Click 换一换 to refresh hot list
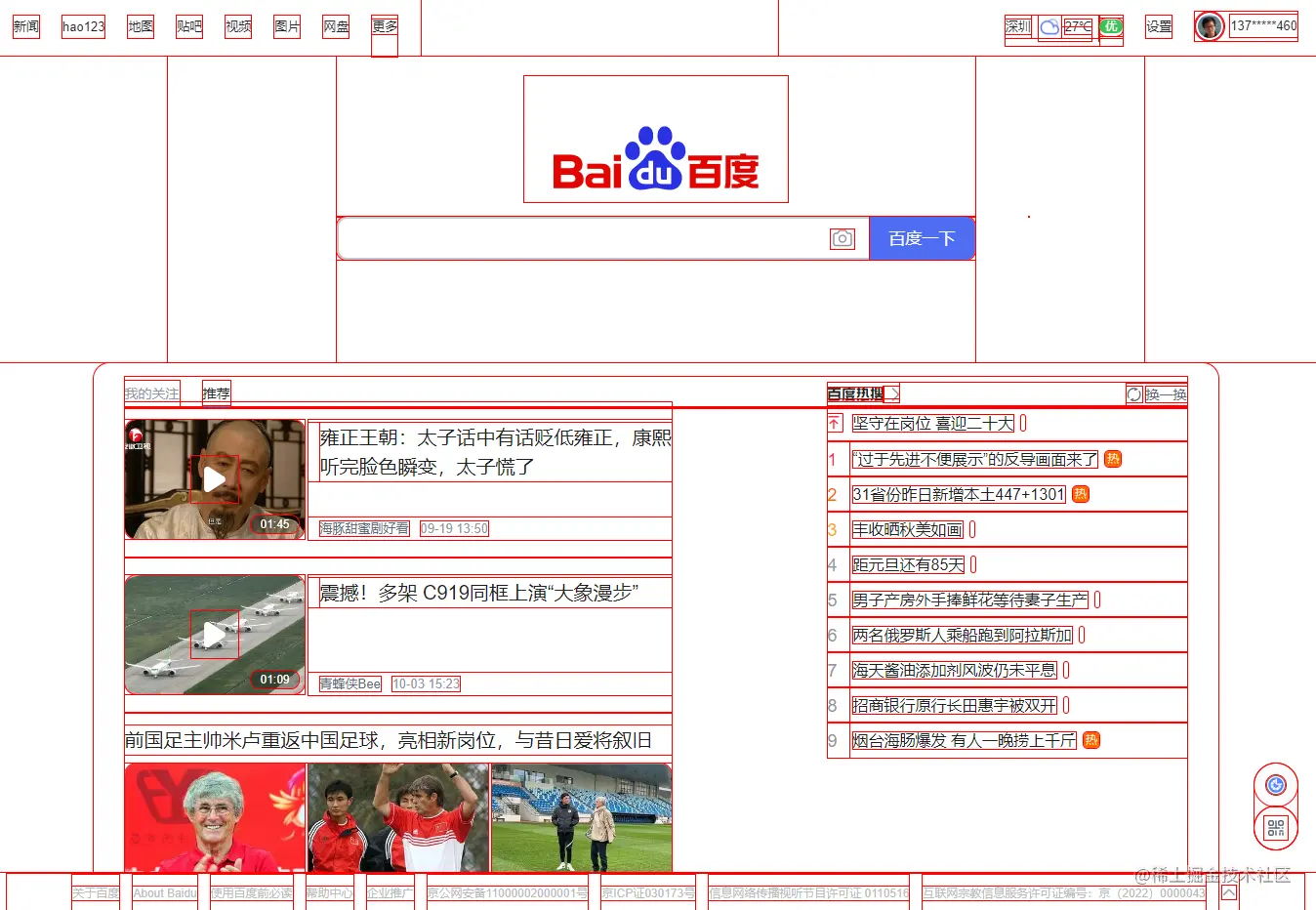1316x910 pixels. (1166, 394)
